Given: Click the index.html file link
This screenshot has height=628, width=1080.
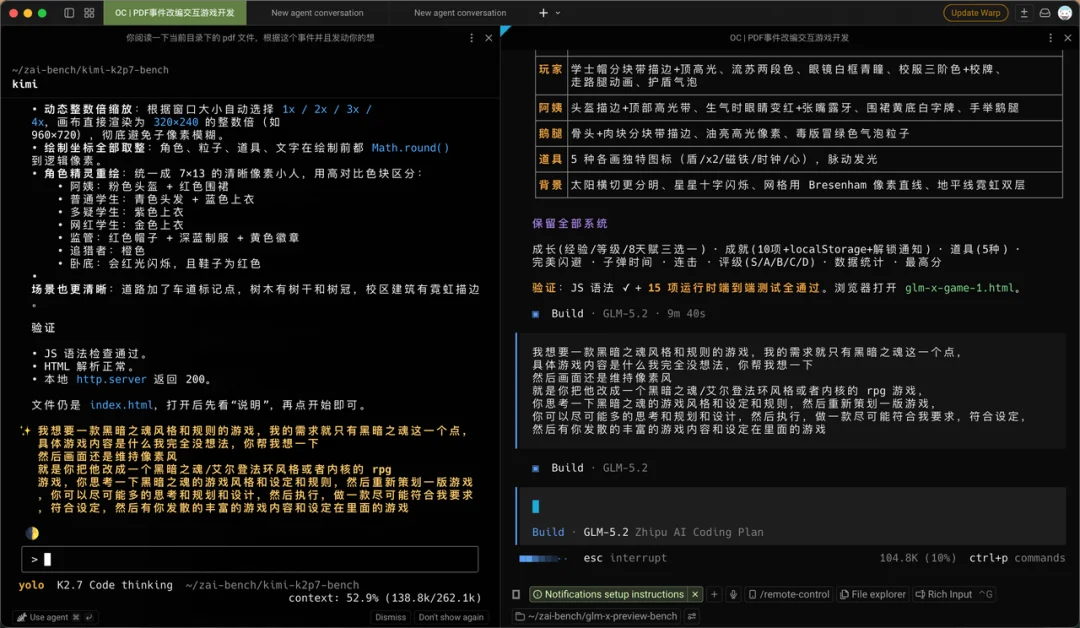Looking at the screenshot, I should 121,405.
